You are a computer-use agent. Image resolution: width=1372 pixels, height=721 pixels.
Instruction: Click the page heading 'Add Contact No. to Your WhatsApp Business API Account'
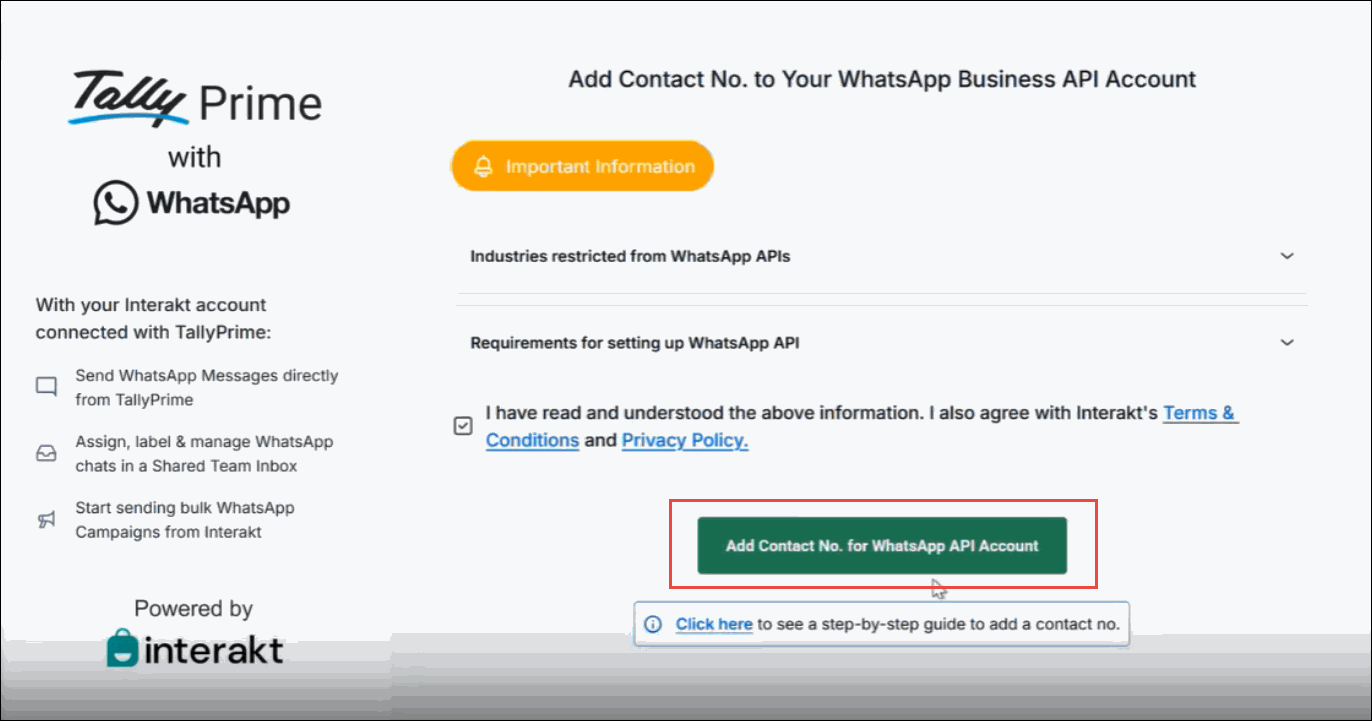click(x=882, y=79)
